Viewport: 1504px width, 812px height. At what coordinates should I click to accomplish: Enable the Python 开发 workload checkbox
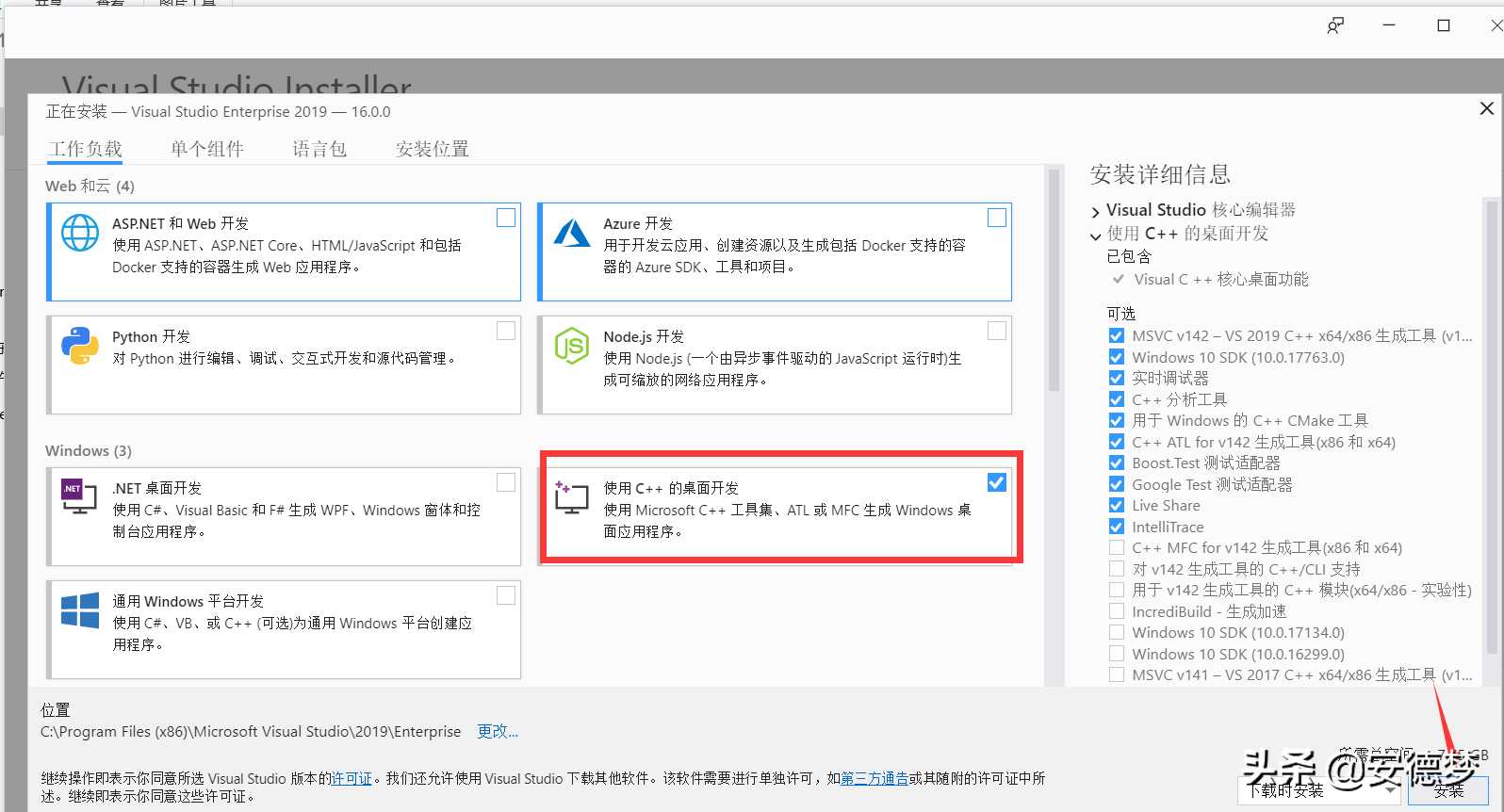click(x=506, y=331)
